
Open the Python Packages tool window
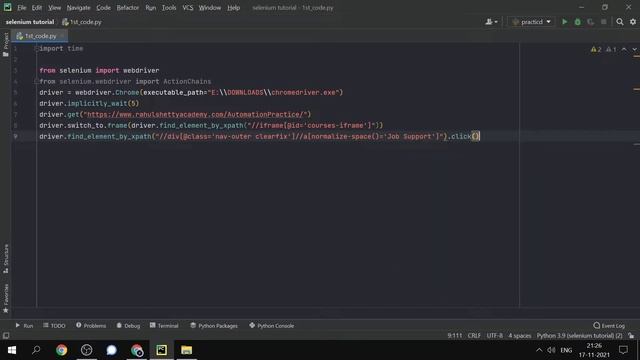point(214,326)
